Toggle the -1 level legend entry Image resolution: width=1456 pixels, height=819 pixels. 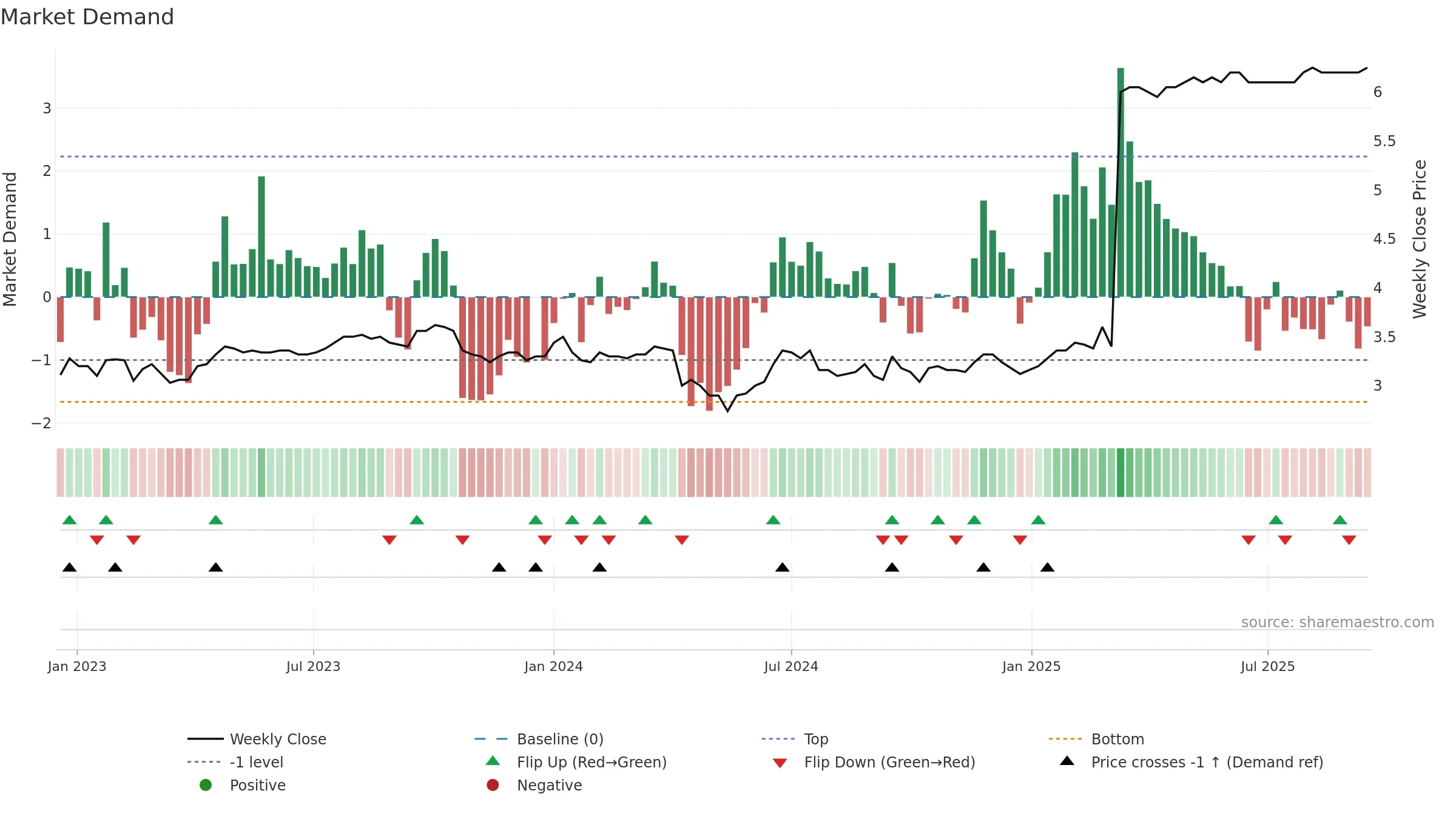tap(235, 762)
